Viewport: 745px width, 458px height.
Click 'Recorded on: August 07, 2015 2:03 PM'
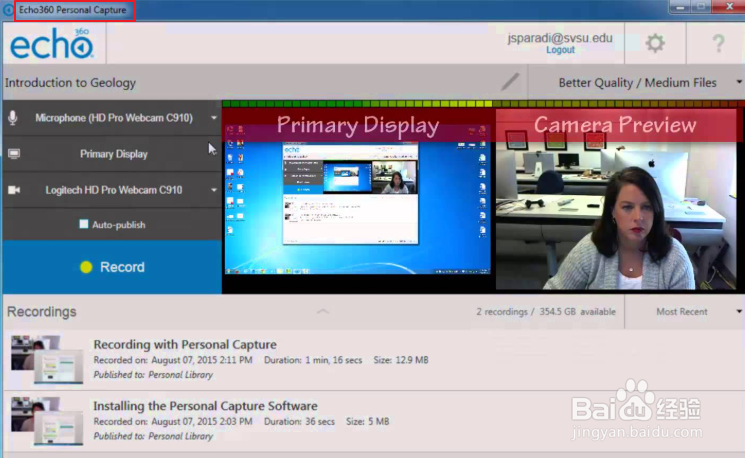tap(173, 421)
